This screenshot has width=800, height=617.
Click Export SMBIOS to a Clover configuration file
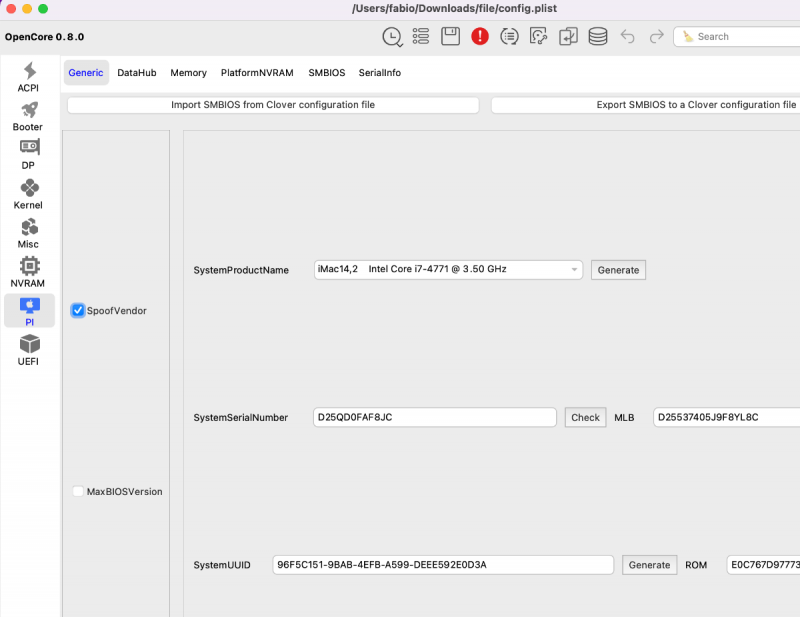(645, 105)
